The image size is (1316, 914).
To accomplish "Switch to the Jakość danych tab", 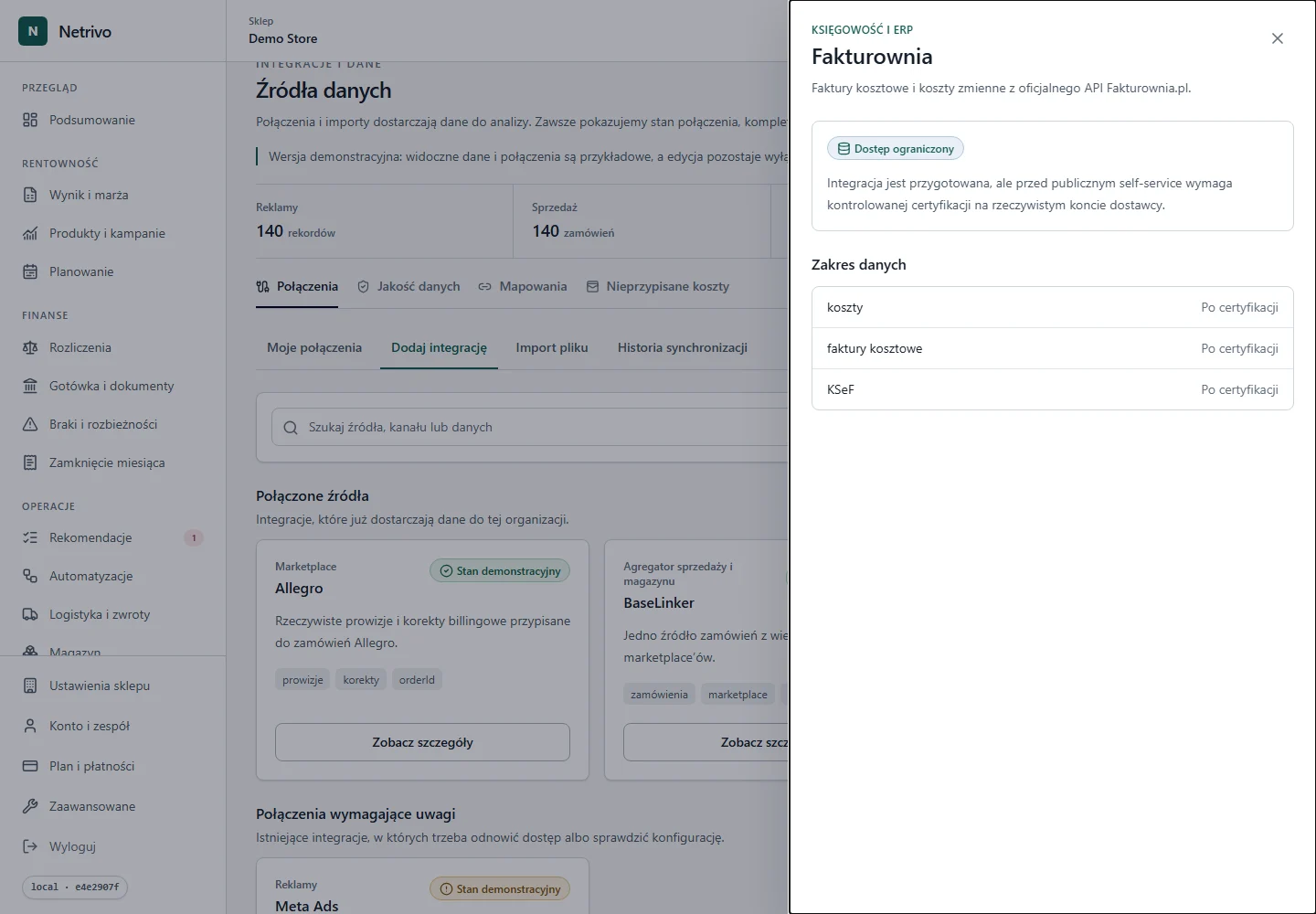I will 409,287.
